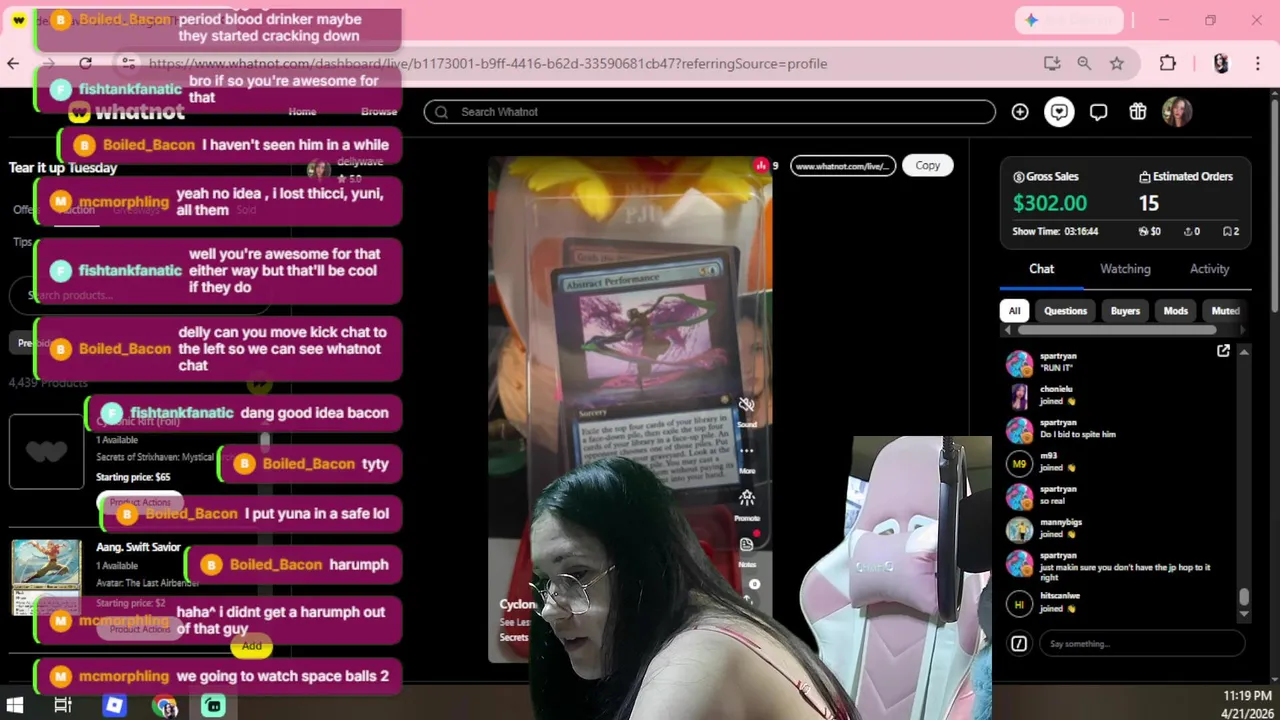Viewport: 1280px width, 720px height.
Task: Open Aang, Swift Savior product thumbnail
Action: [x=46, y=577]
